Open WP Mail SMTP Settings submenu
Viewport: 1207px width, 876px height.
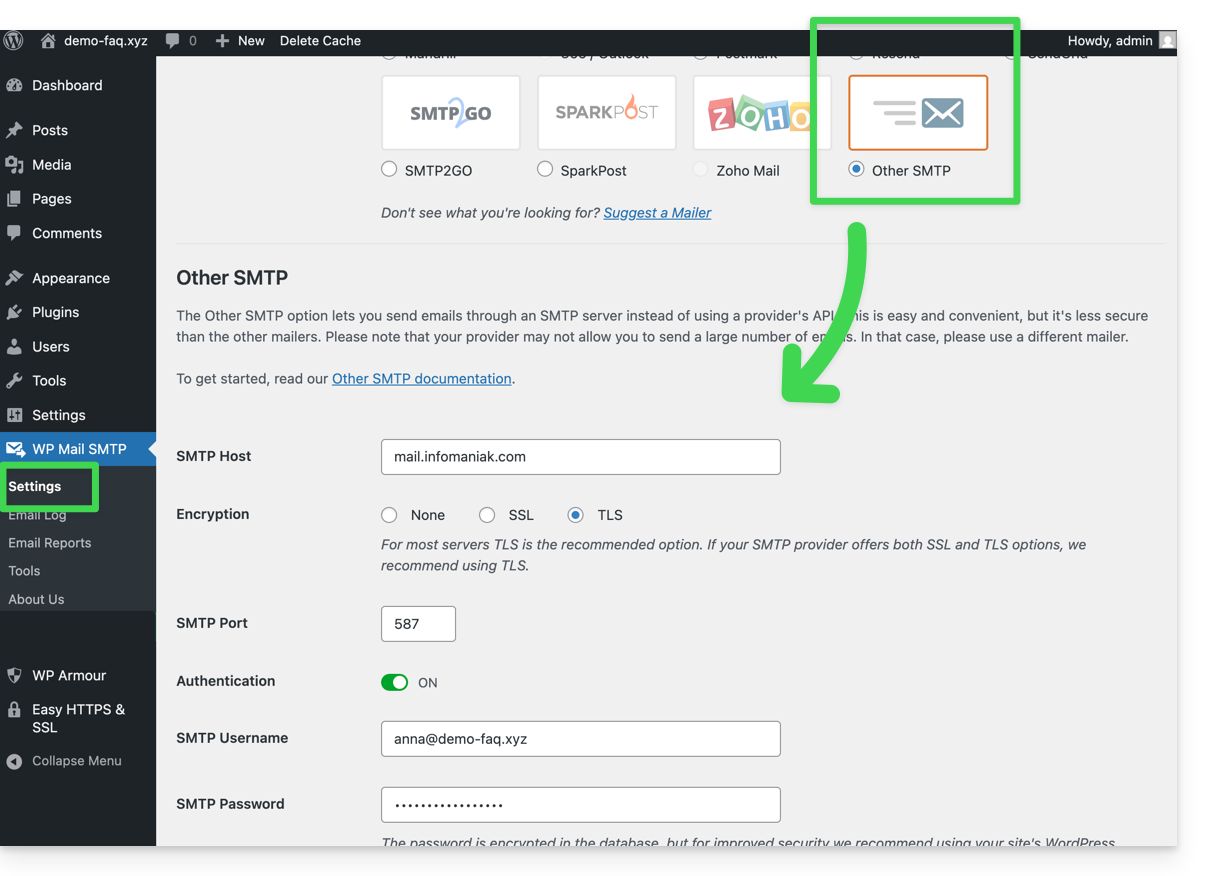[35, 487]
